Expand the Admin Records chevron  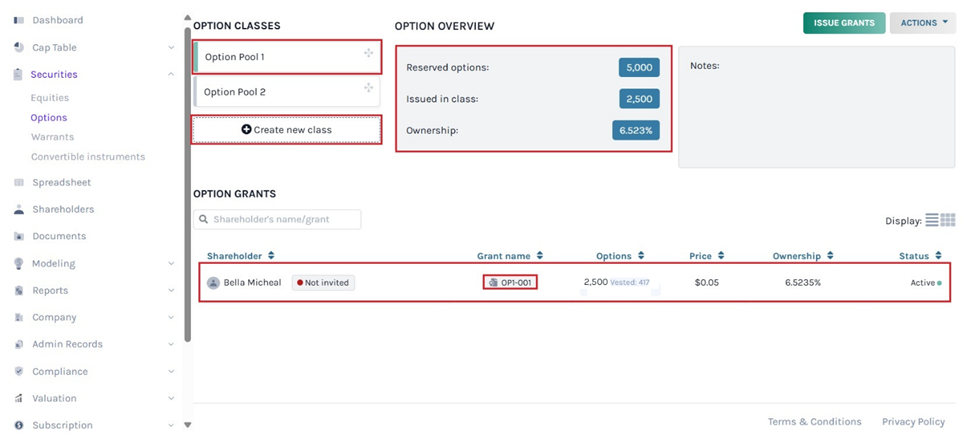click(x=172, y=344)
